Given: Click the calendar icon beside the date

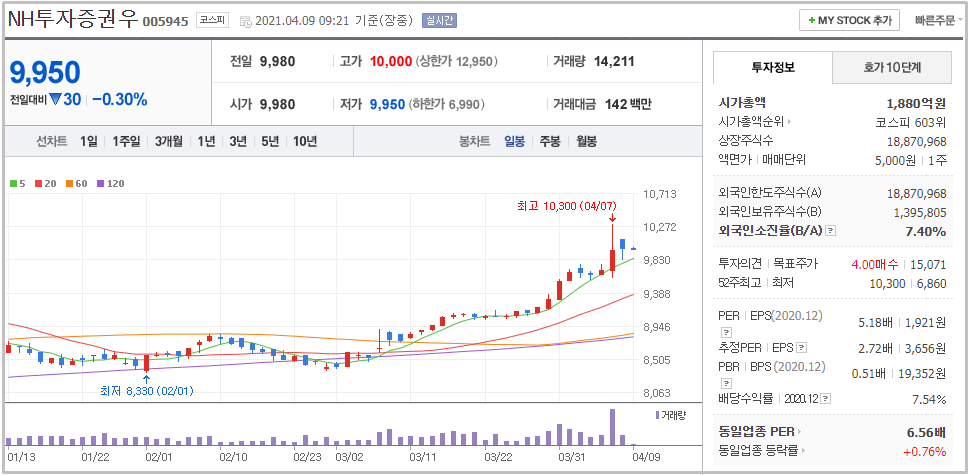Looking at the screenshot, I should (246, 21).
